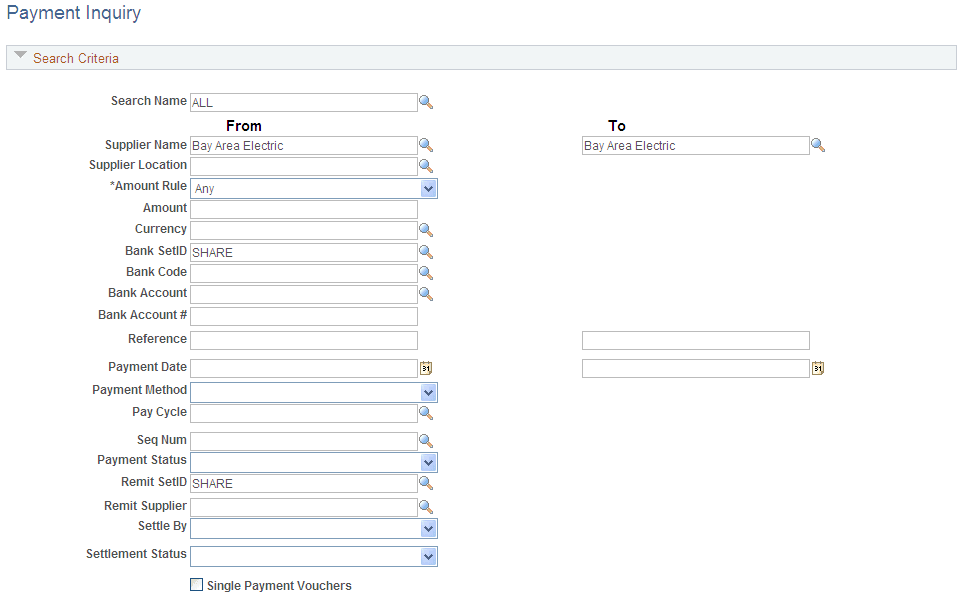
Task: Open the Payment Status dropdown
Action: pyautogui.click(x=429, y=462)
